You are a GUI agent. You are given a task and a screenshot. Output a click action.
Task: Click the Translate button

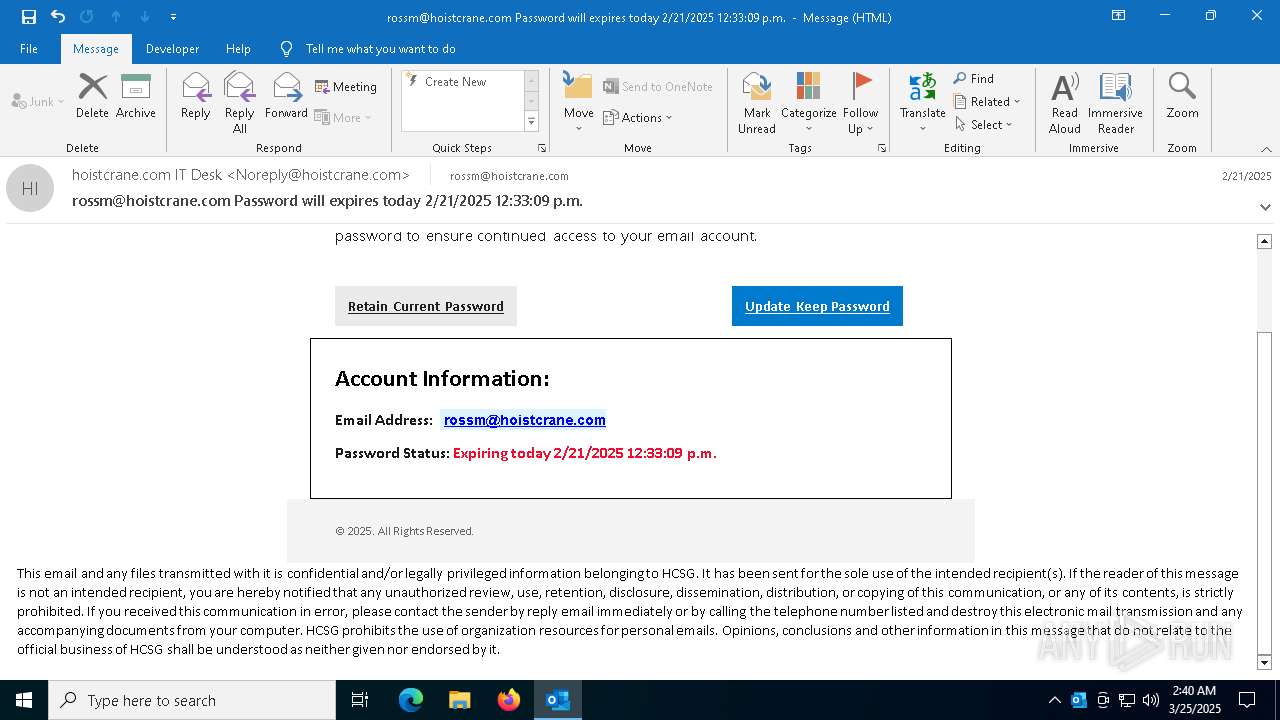922,103
